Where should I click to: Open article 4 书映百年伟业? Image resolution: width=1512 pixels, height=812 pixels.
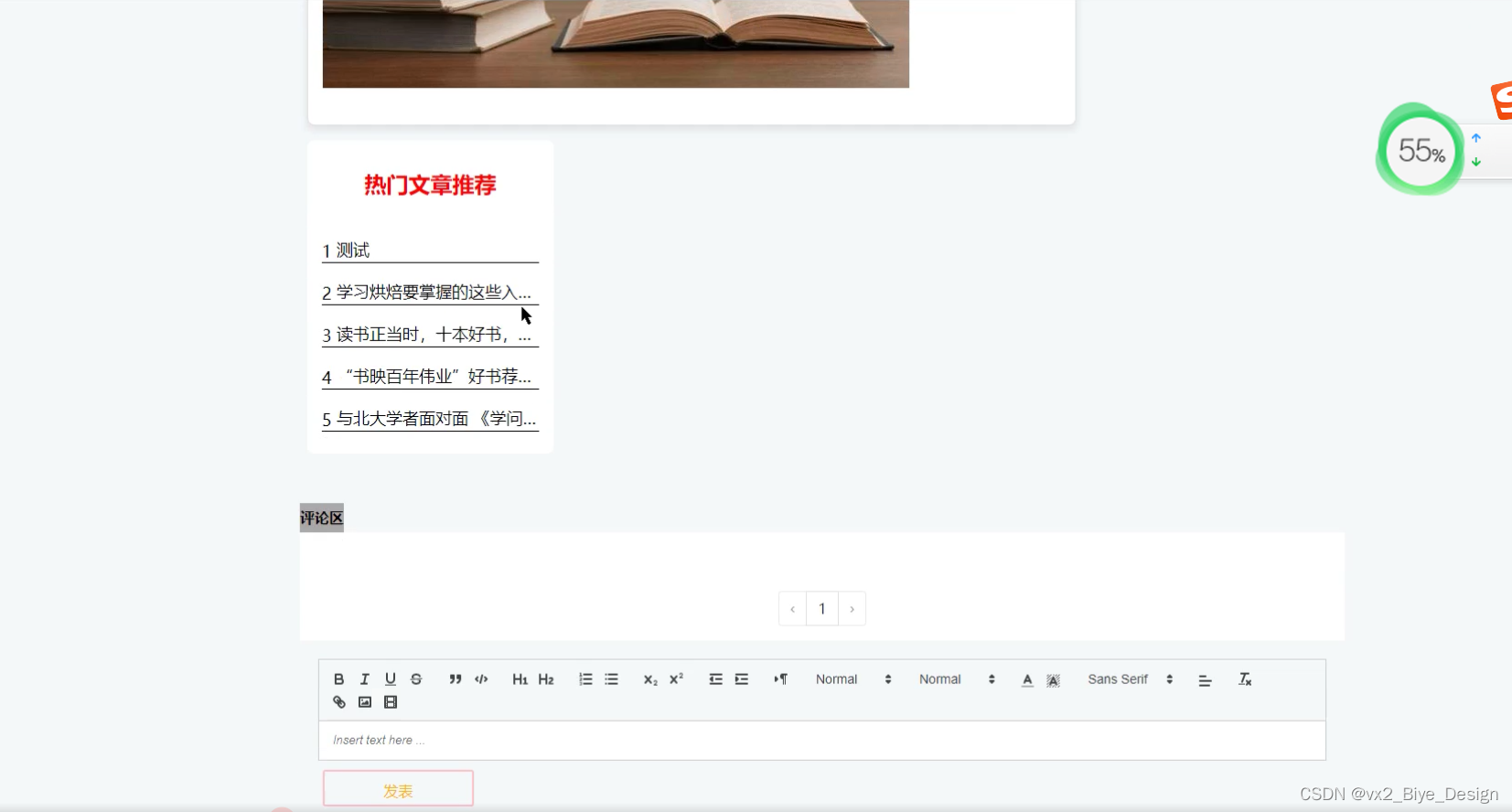pyautogui.click(x=430, y=377)
